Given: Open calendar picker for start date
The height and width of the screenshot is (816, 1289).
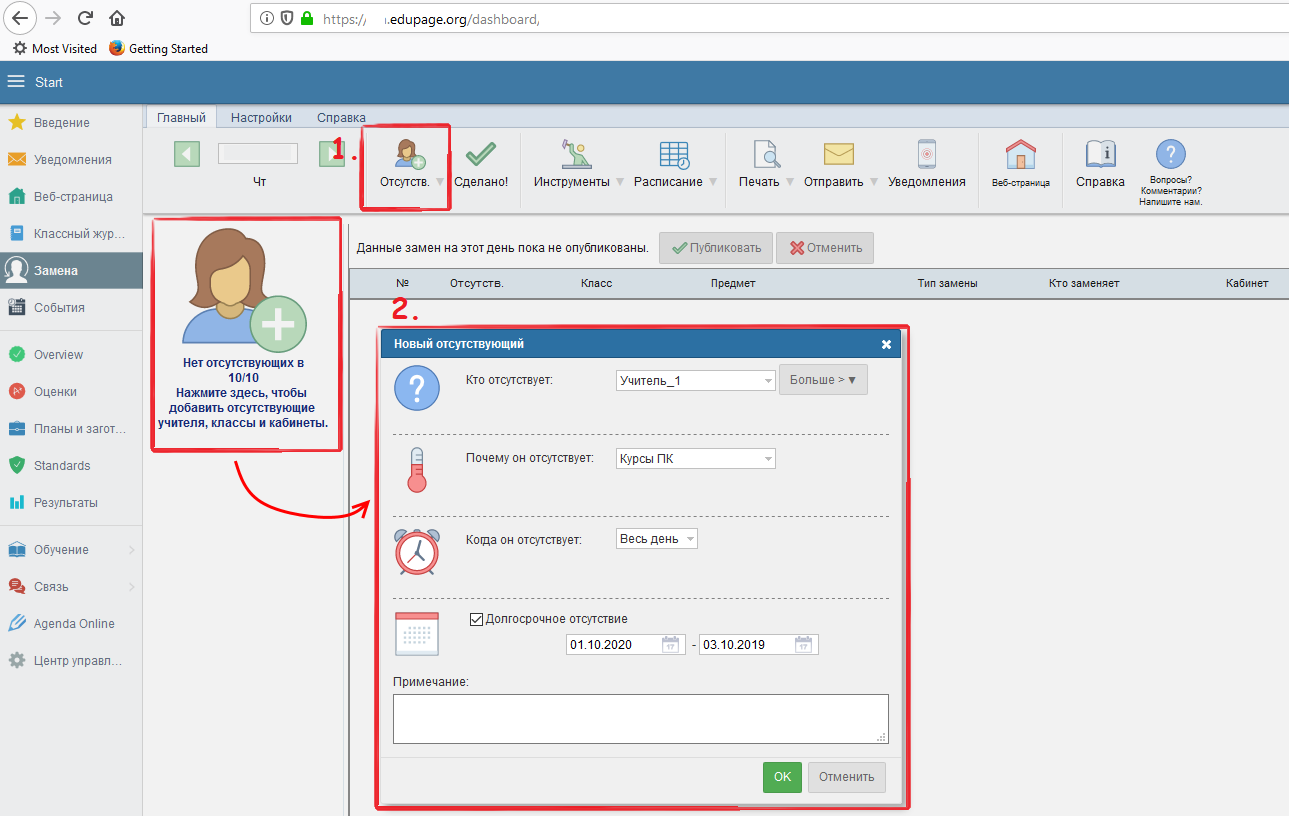Looking at the screenshot, I should pyautogui.click(x=671, y=645).
